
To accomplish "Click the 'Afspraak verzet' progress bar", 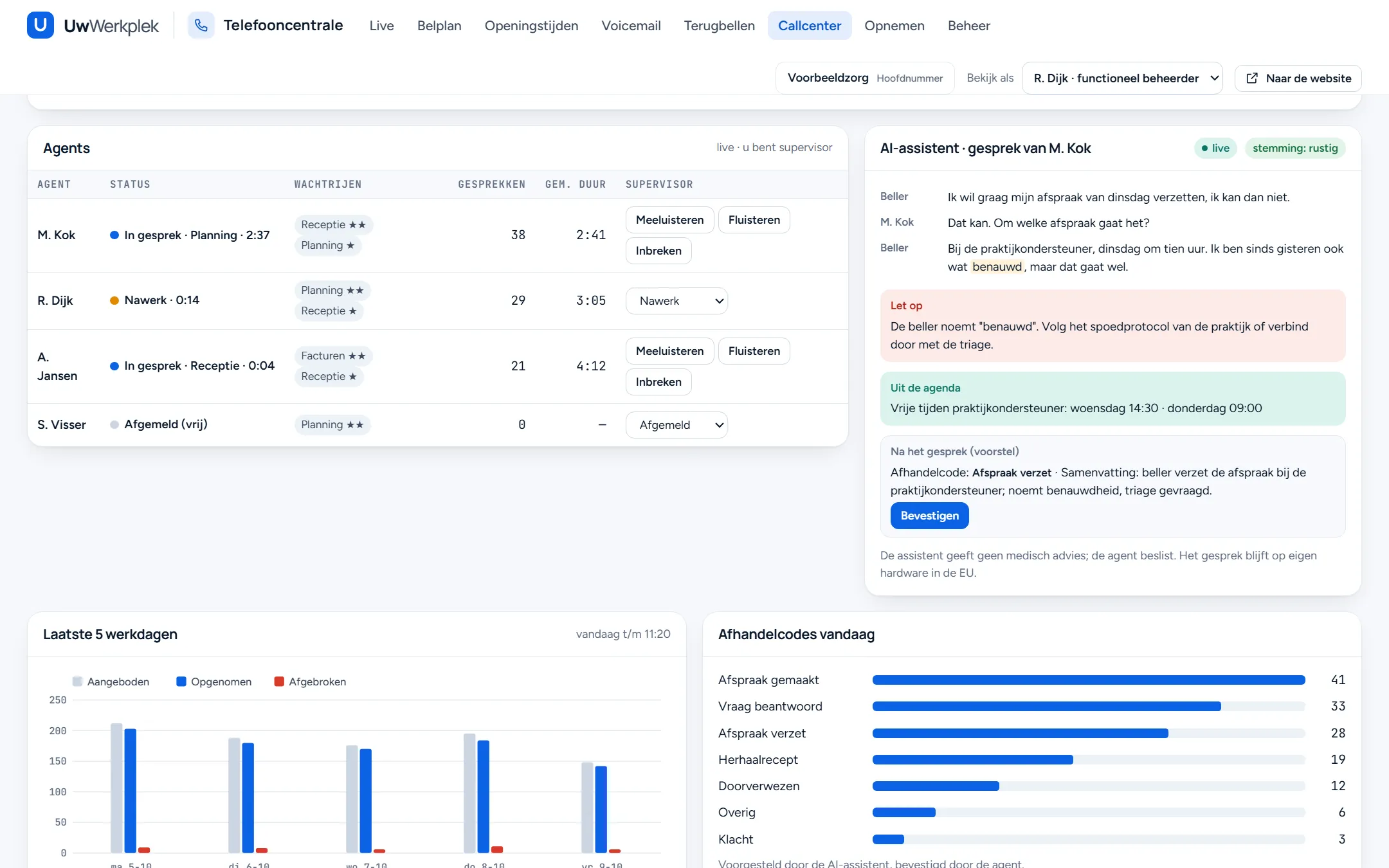I will (x=1089, y=734).
